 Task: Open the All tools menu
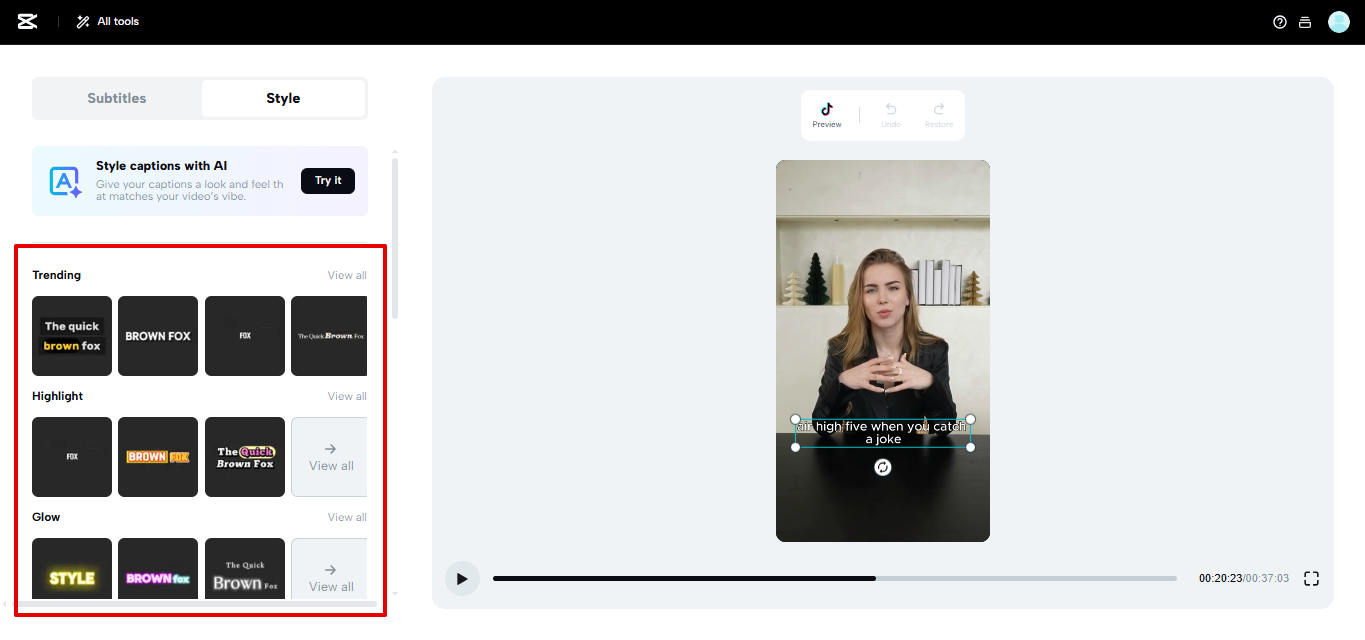click(106, 21)
